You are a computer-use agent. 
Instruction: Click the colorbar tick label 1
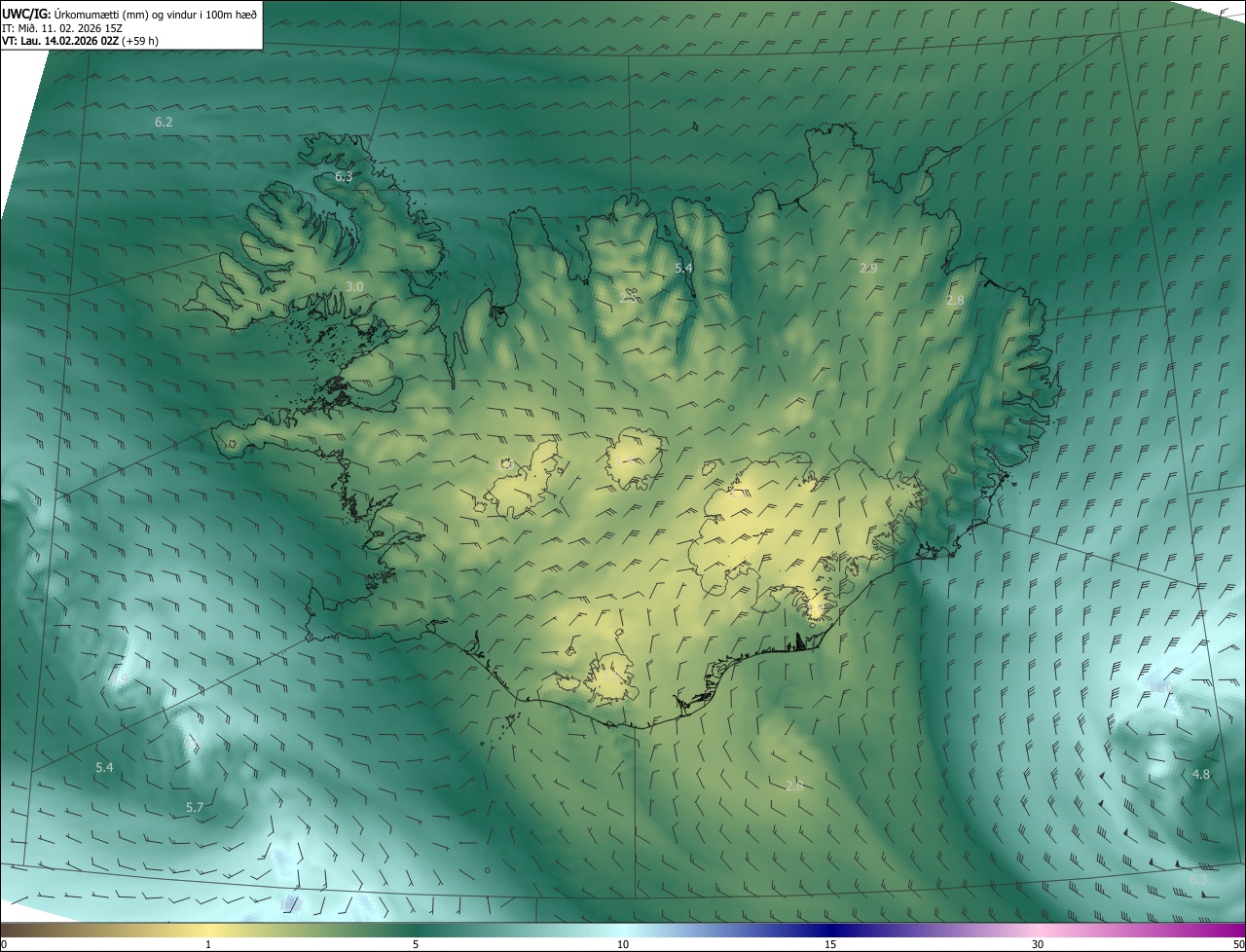coord(208,944)
